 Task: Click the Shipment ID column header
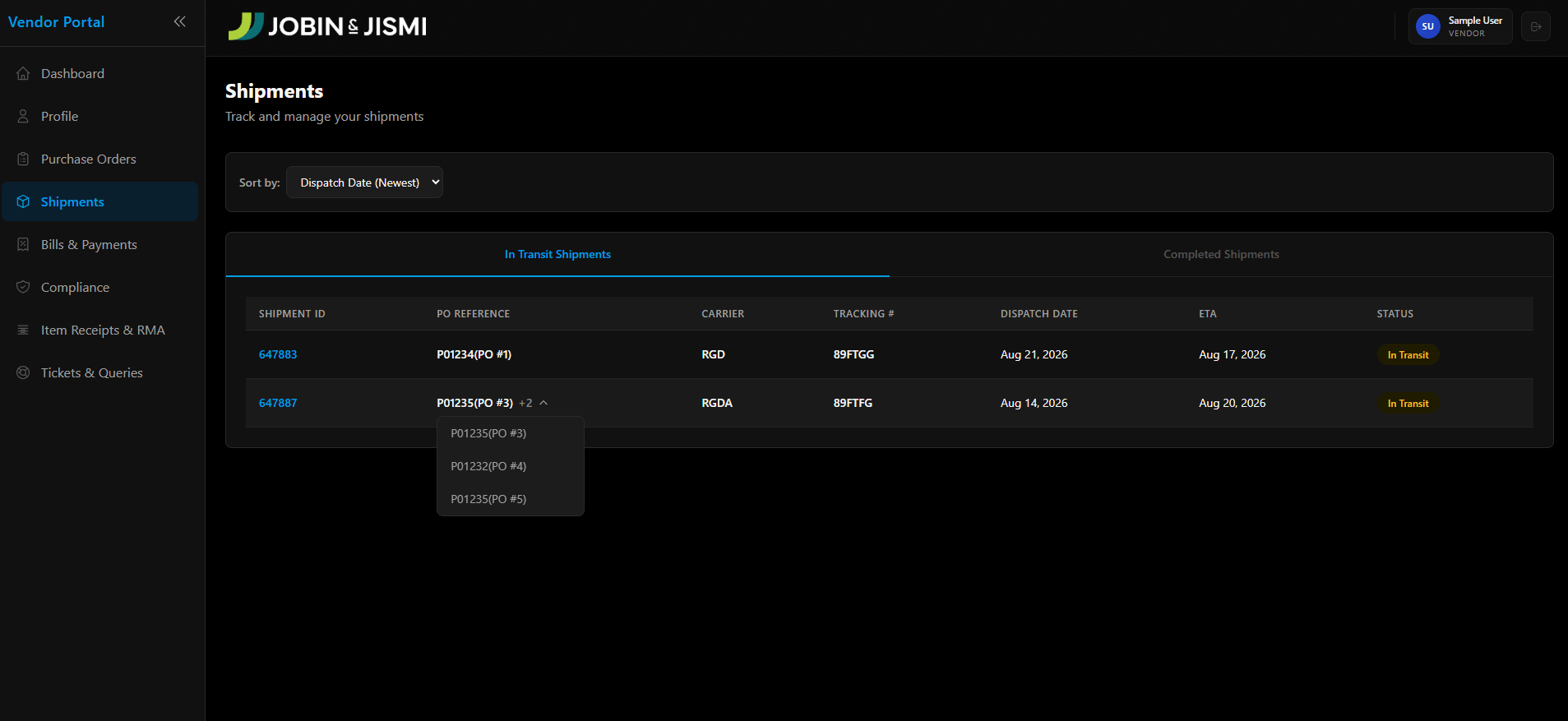point(292,314)
